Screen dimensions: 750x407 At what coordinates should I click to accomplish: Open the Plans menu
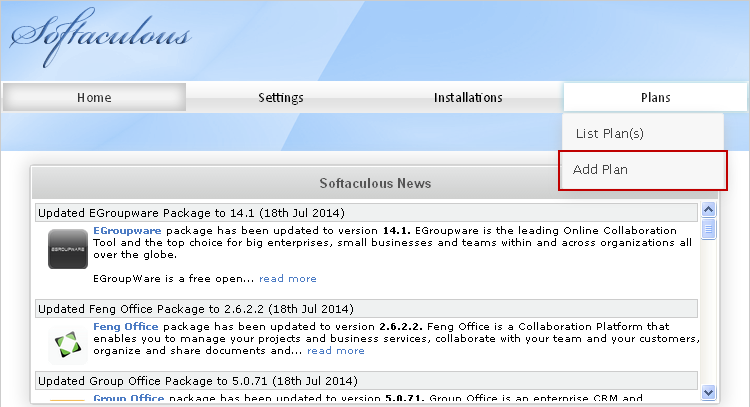[655, 98]
